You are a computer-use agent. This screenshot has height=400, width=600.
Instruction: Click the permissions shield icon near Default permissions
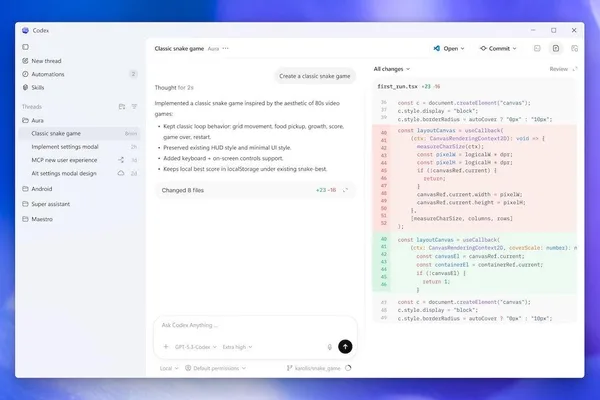click(188, 368)
